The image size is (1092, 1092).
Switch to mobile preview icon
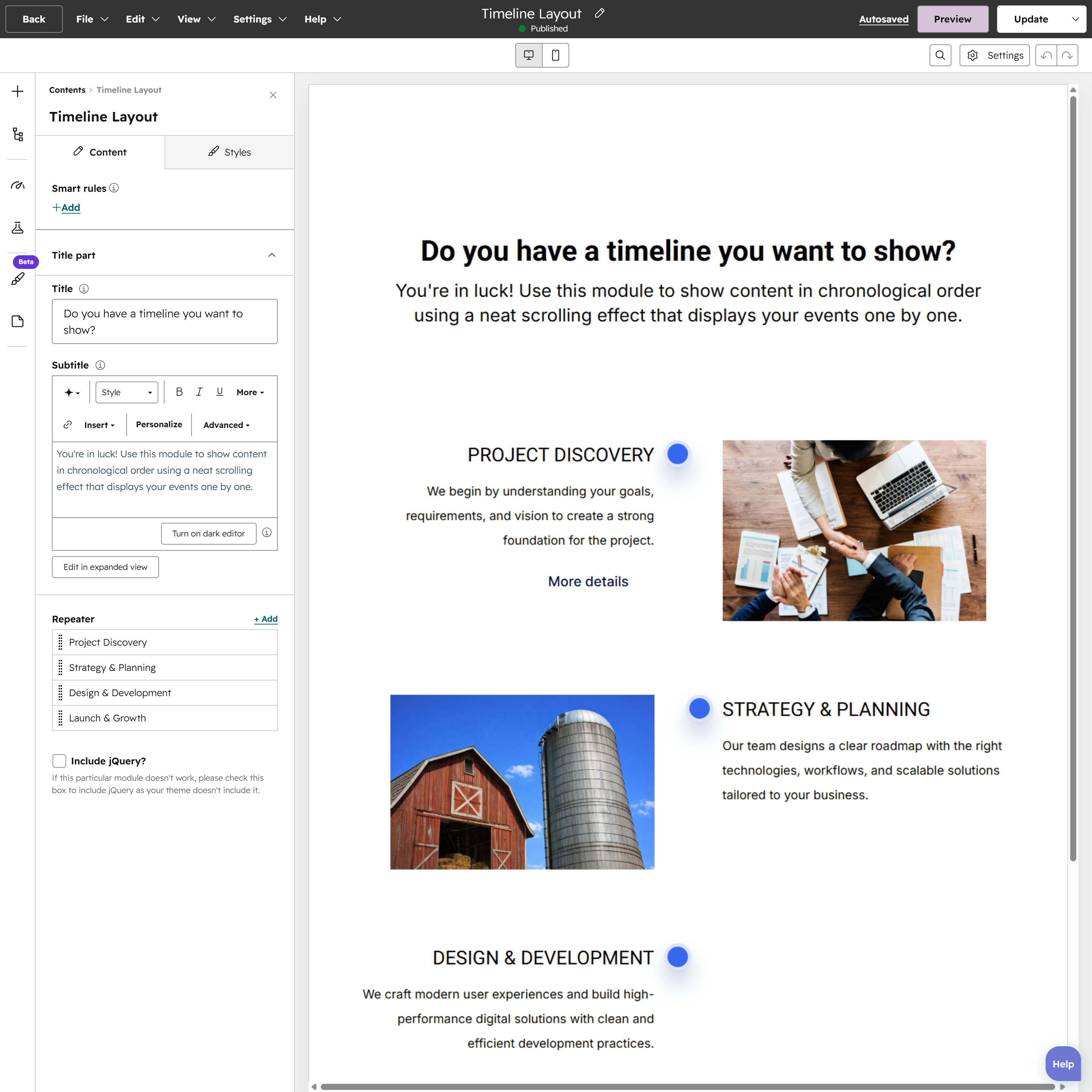(x=556, y=55)
